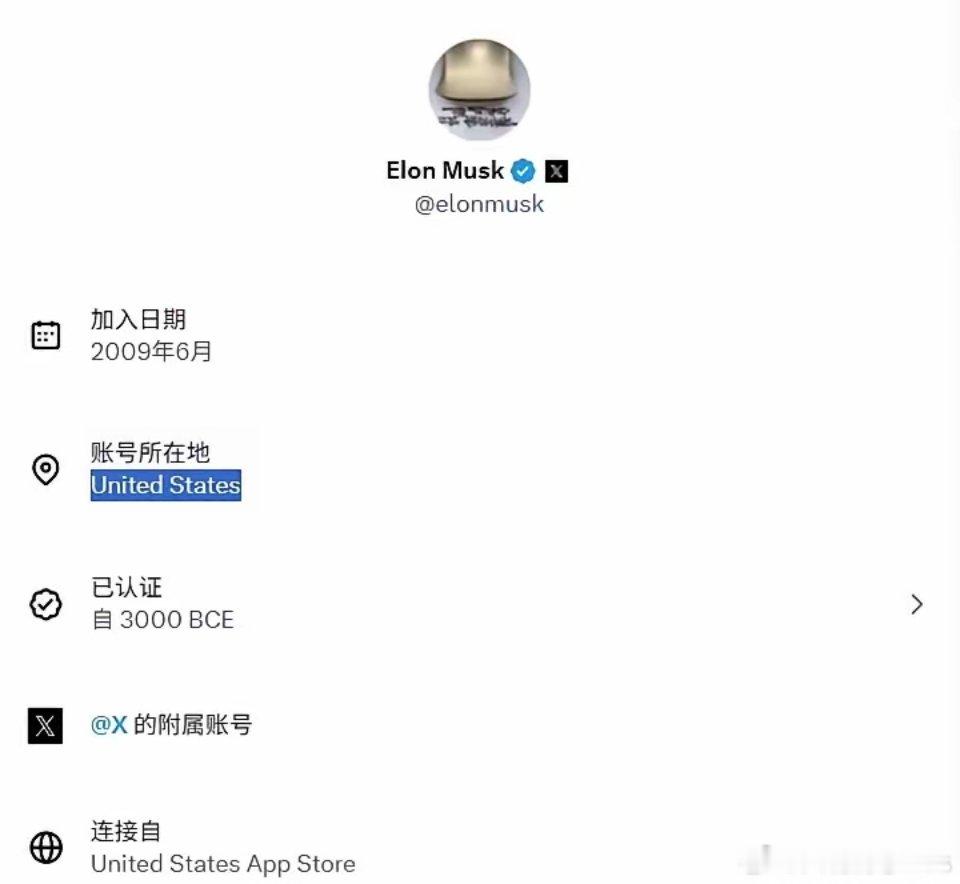Click the 账号所在地 label
This screenshot has width=960, height=884.
tap(150, 453)
